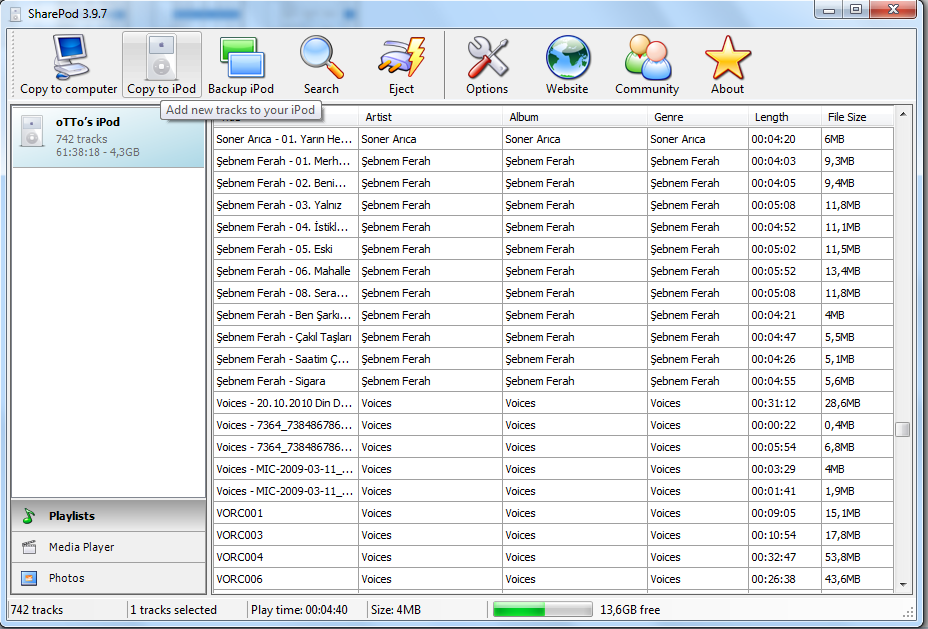
Task: Select track Şebnem Ferah - Sigara
Action: (x=553, y=381)
